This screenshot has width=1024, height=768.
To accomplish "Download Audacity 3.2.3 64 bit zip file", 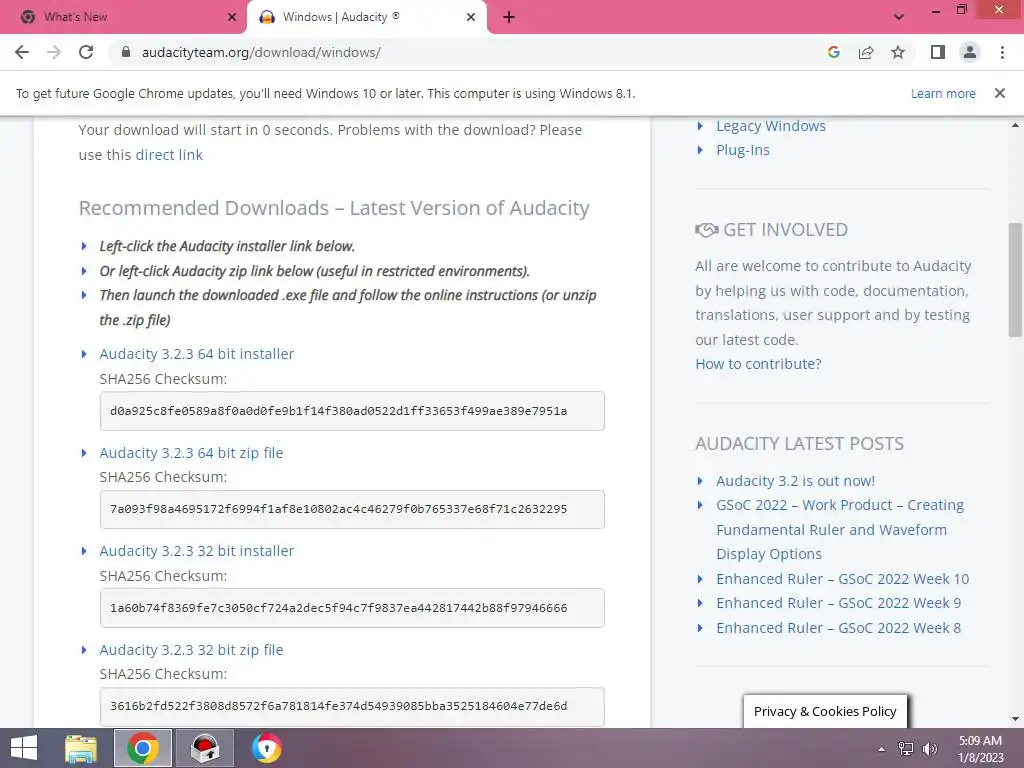I will pyautogui.click(x=191, y=453).
